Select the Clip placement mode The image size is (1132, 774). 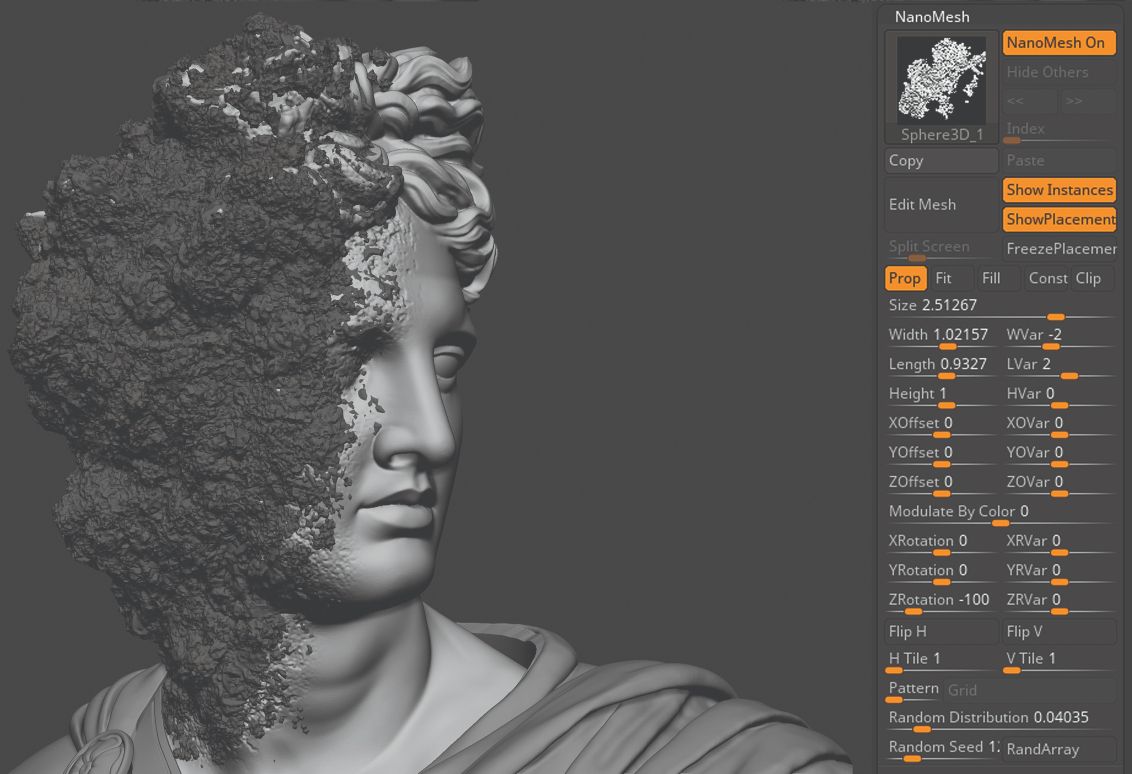1088,278
